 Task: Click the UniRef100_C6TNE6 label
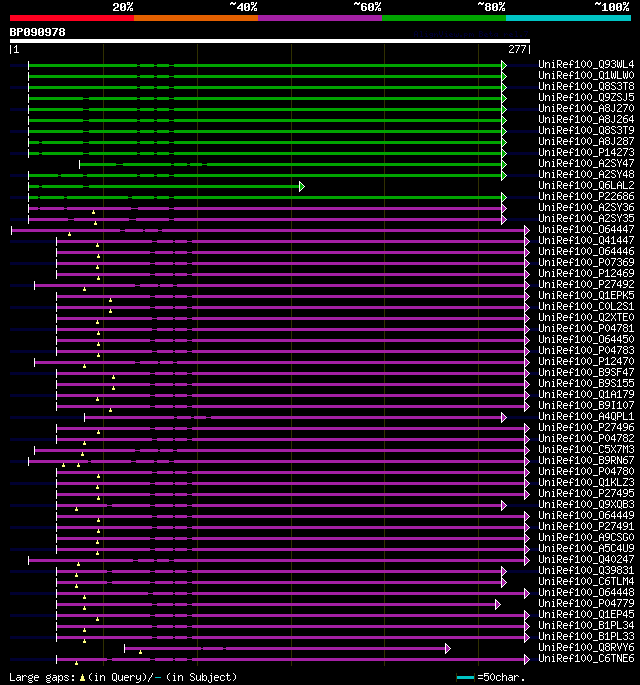pyautogui.click(x=586, y=658)
